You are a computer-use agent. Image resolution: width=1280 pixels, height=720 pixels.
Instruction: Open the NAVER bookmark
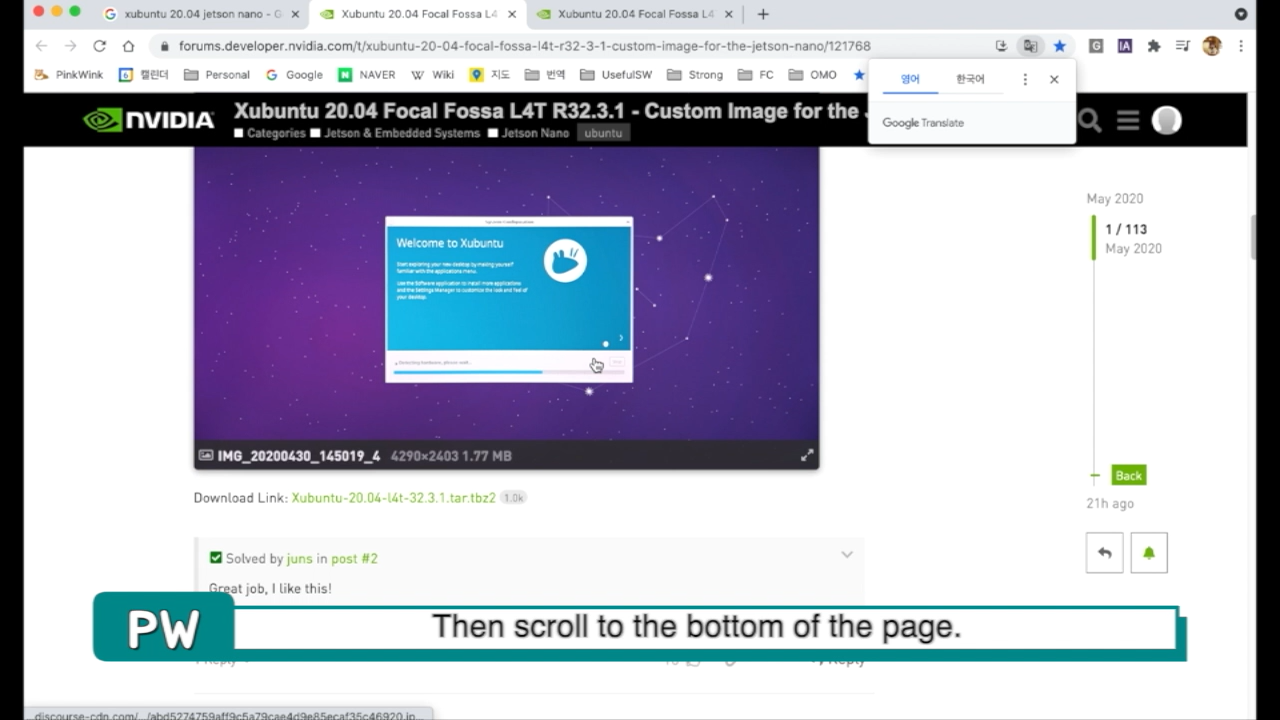point(367,75)
